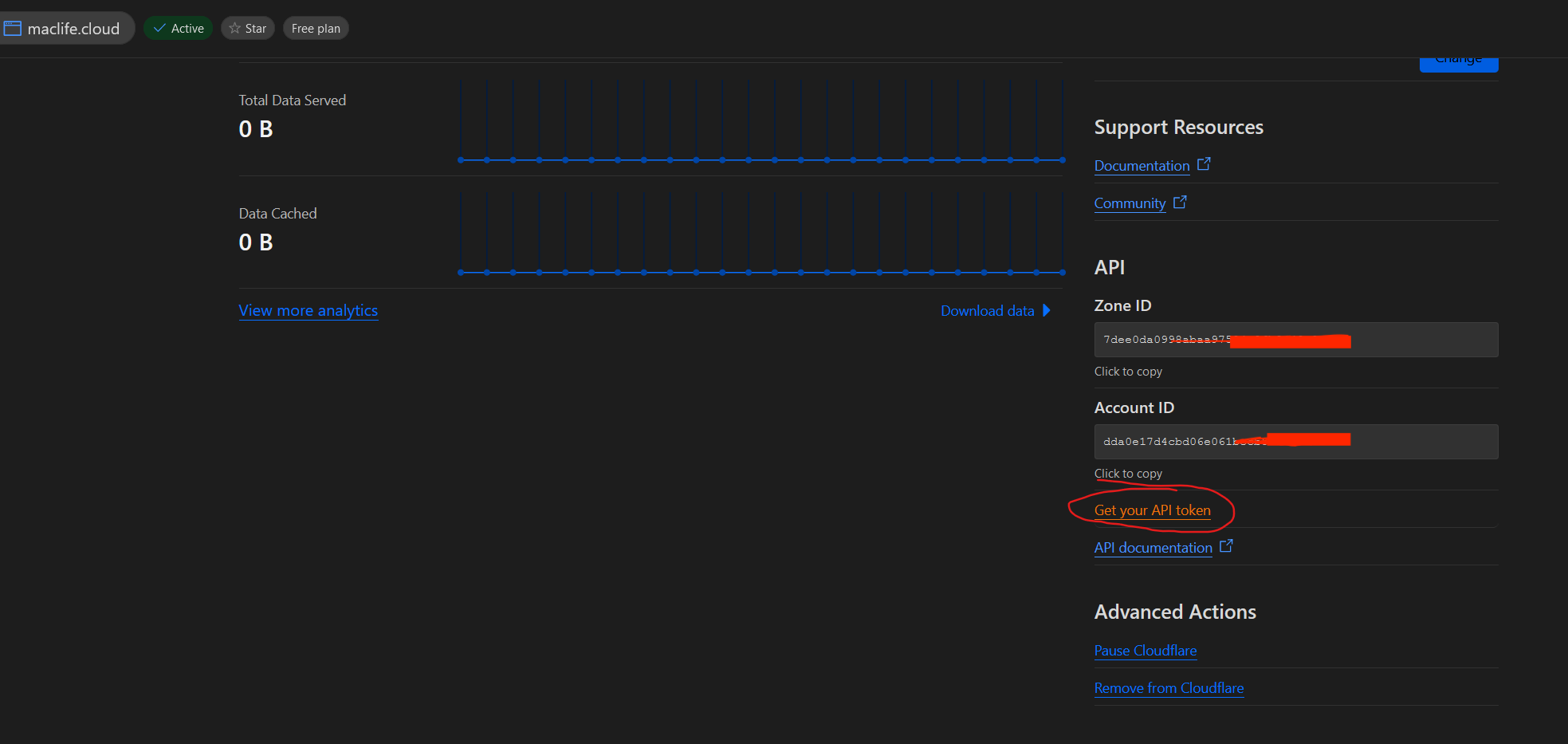Open the maclife.cloud zone selector
Screen dimensions: 1568x744
click(68, 28)
